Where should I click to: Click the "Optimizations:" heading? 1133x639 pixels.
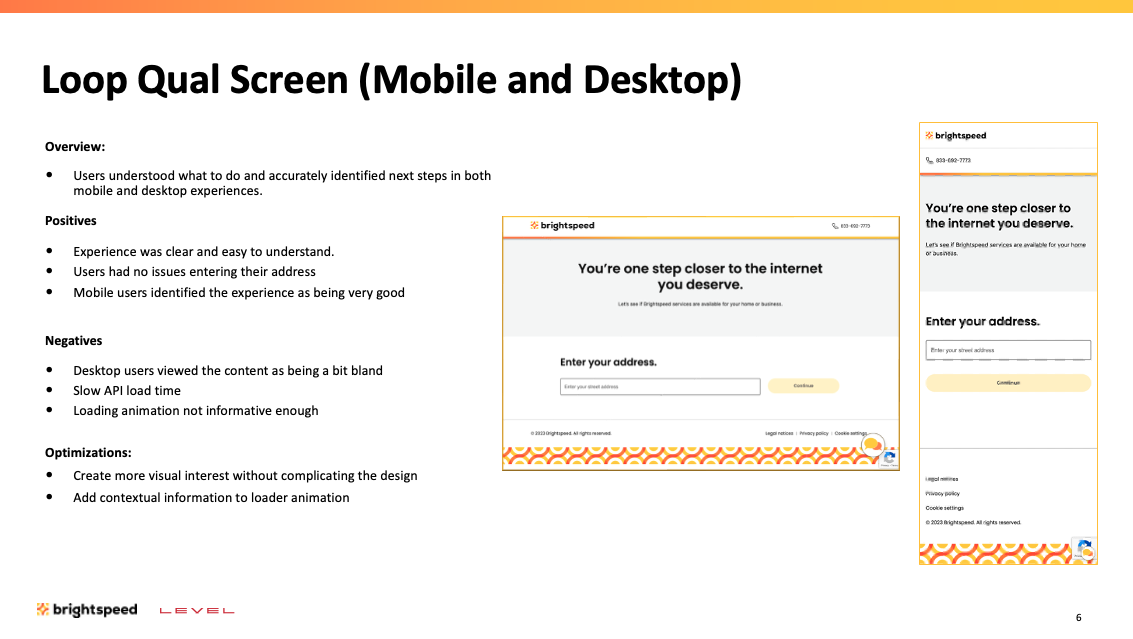coord(88,453)
